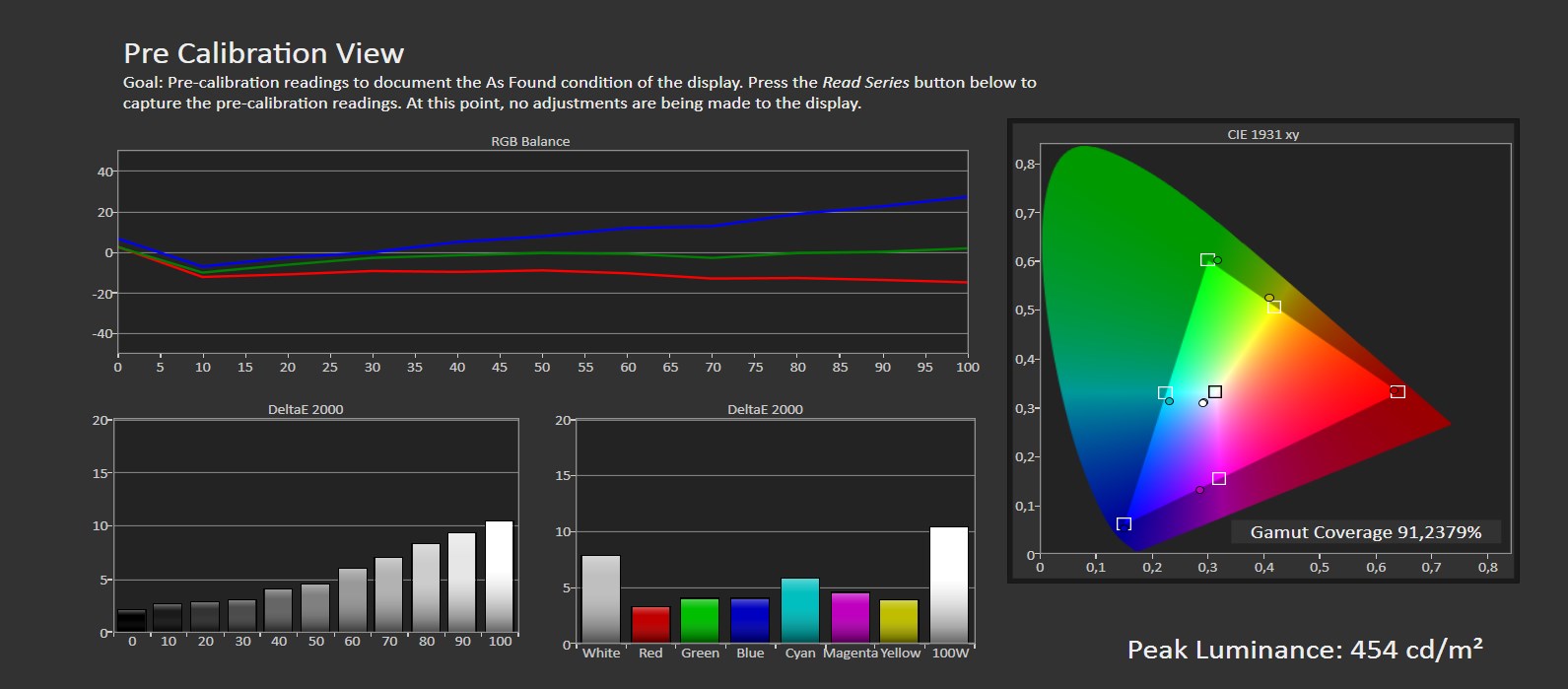Click the Read Series text in description
This screenshot has width=1568, height=689.
(865, 83)
